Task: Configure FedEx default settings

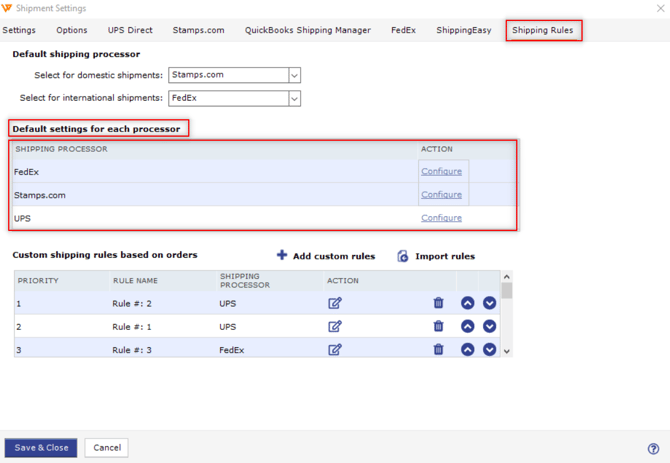Action: pyautogui.click(x=441, y=171)
